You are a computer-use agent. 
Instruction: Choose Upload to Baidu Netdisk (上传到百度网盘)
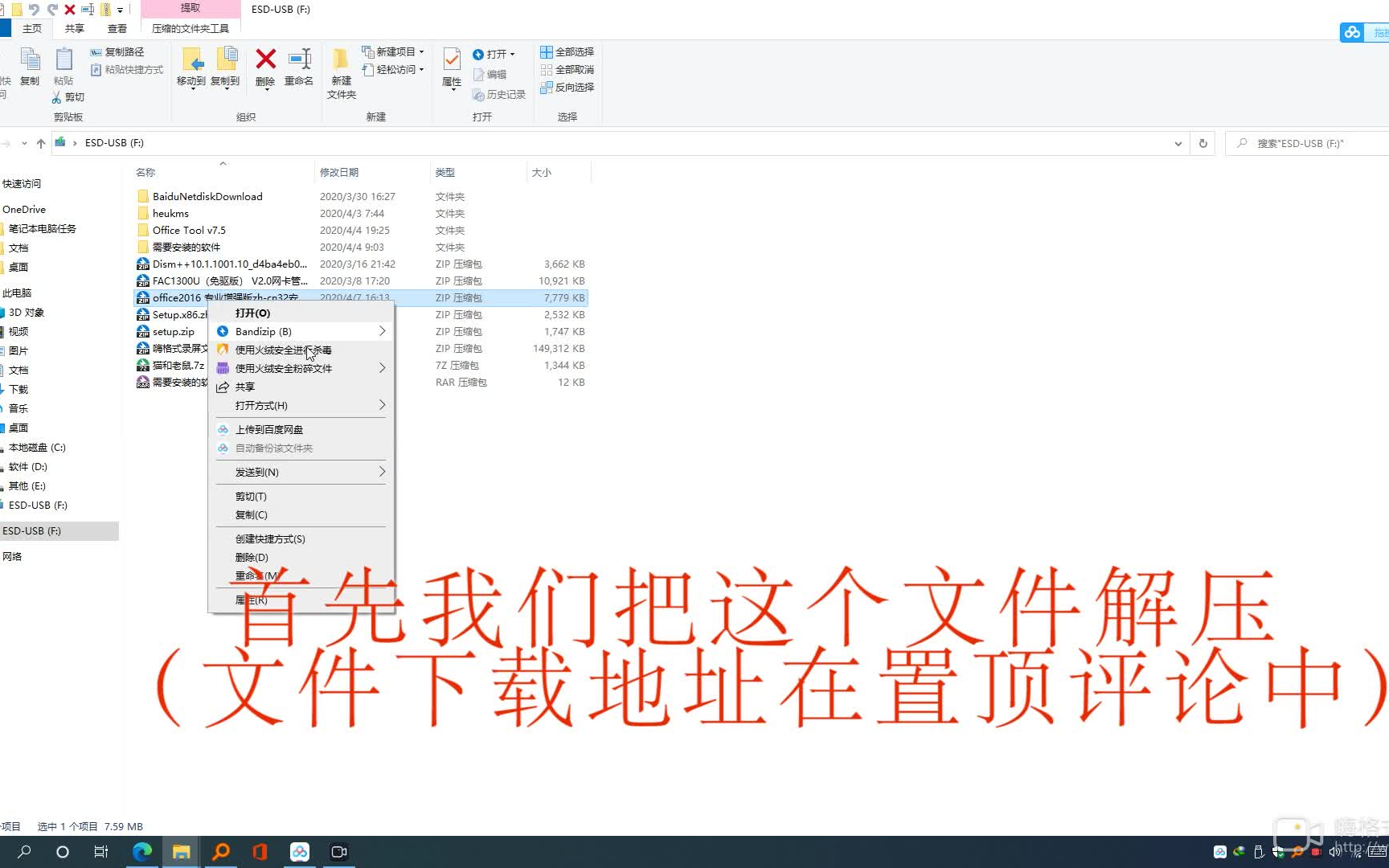(301, 430)
